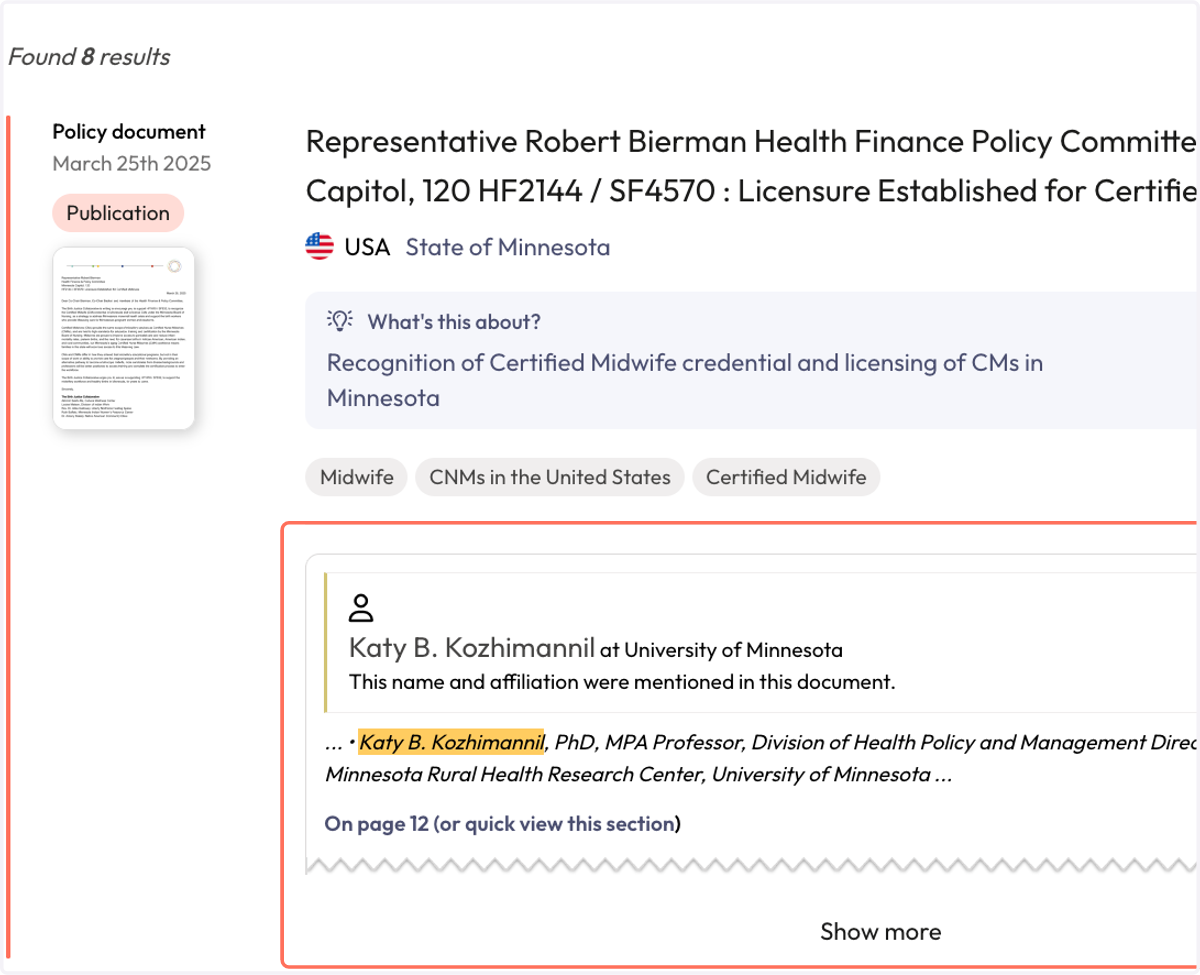Image resolution: width=1200 pixels, height=975 pixels.
Task: Click the person icon above Katy B. Kozhimannil
Action: click(x=361, y=608)
